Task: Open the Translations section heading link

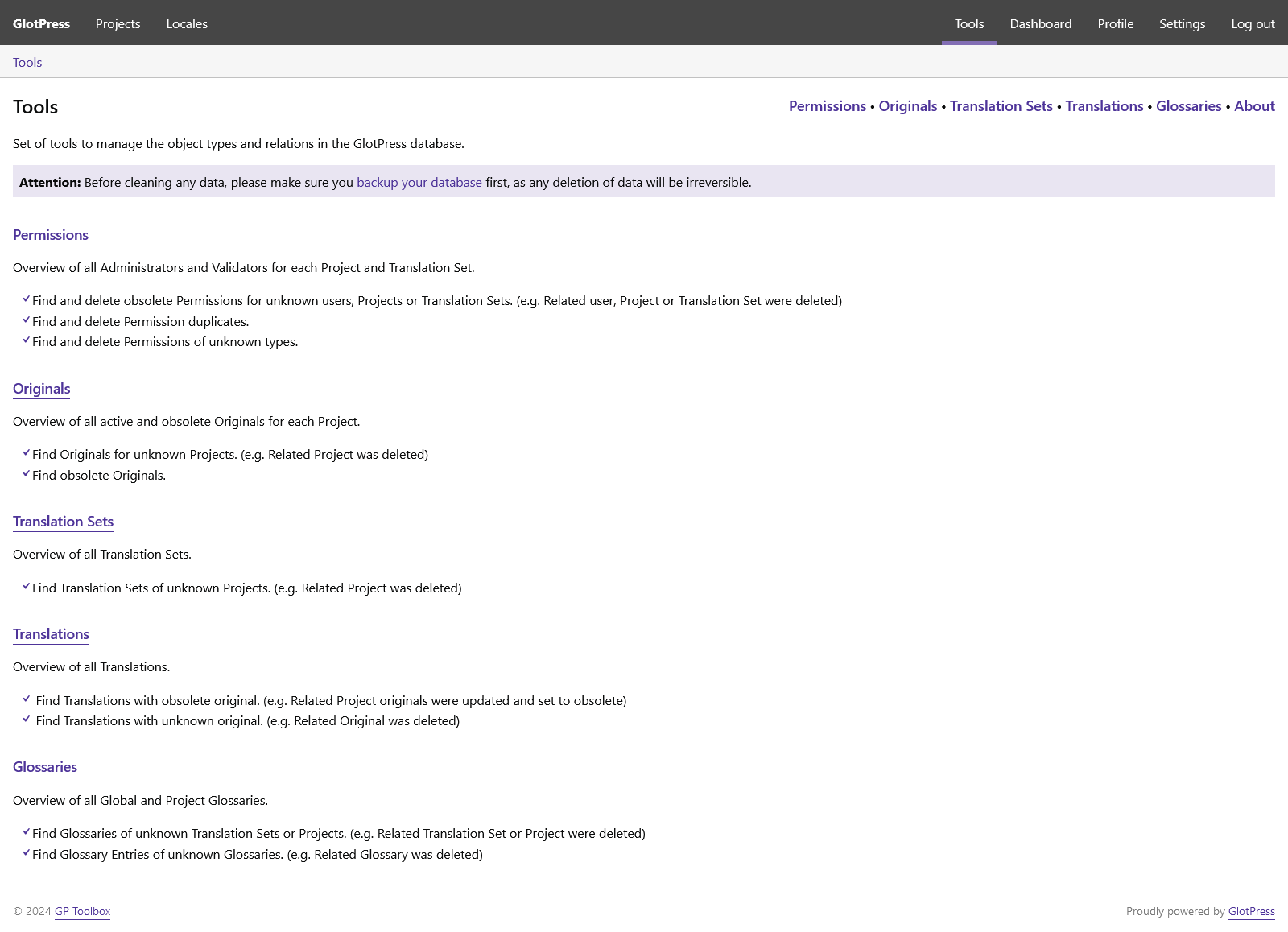Action: coord(51,634)
